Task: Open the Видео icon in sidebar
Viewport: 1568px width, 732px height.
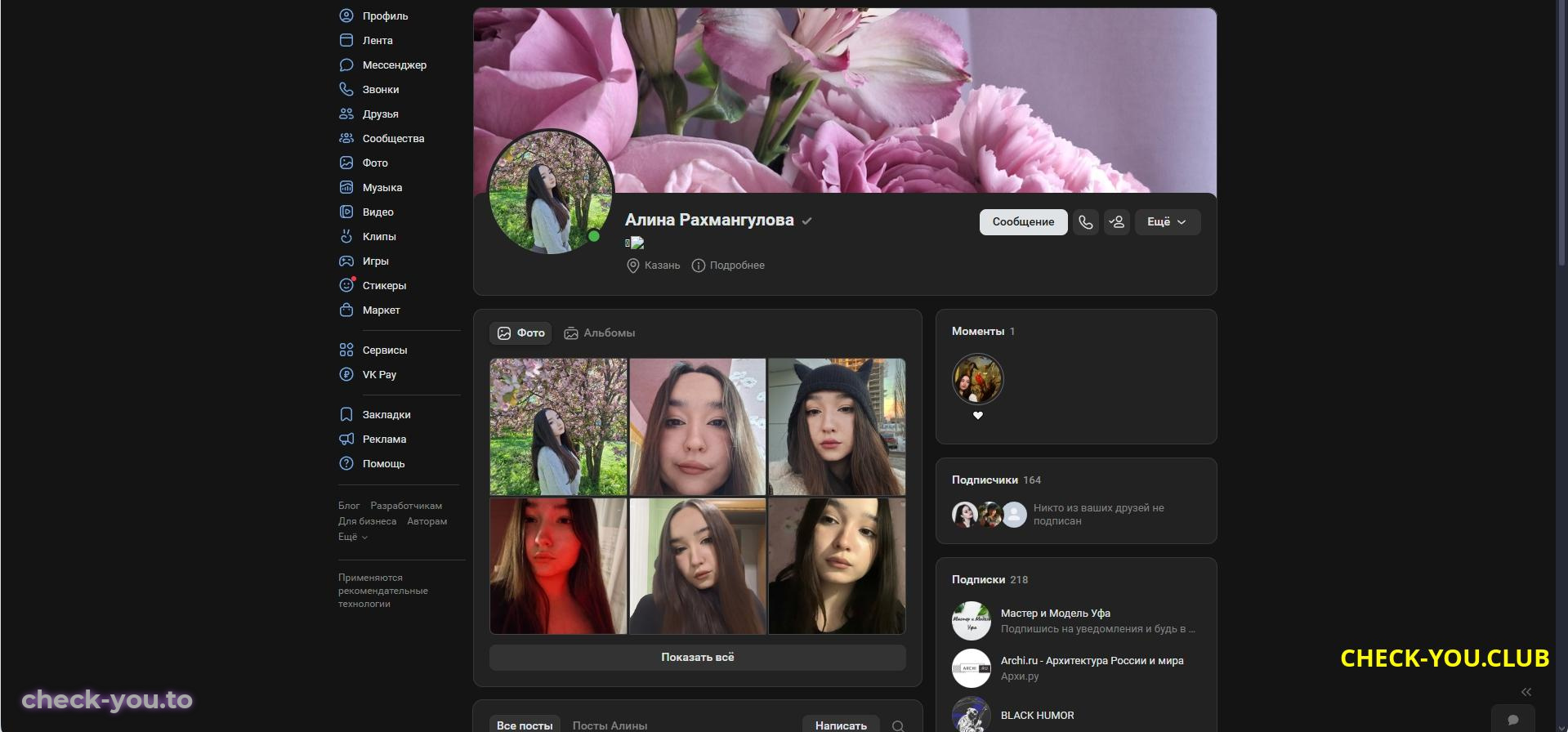Action: pos(346,212)
